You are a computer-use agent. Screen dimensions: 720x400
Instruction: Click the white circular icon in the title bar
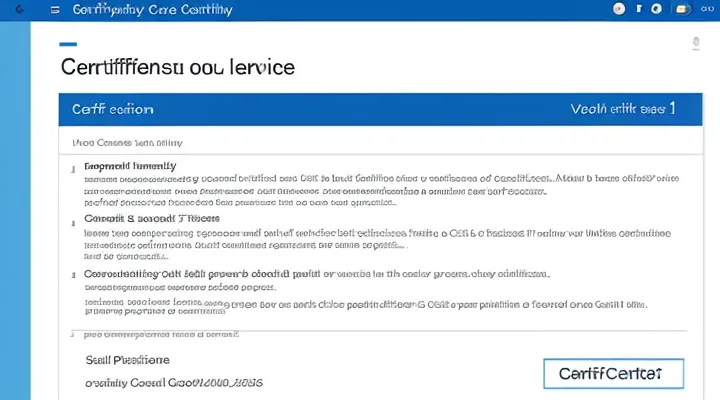tap(619, 9)
